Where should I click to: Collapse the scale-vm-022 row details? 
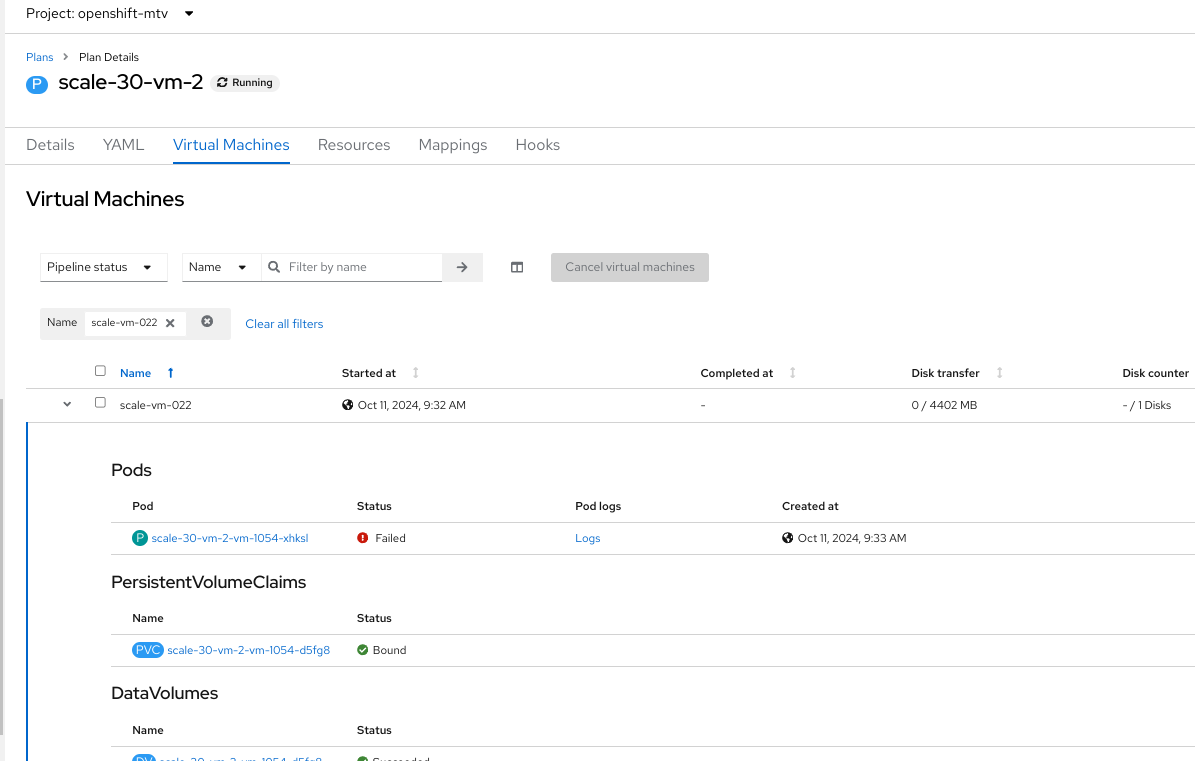67,405
